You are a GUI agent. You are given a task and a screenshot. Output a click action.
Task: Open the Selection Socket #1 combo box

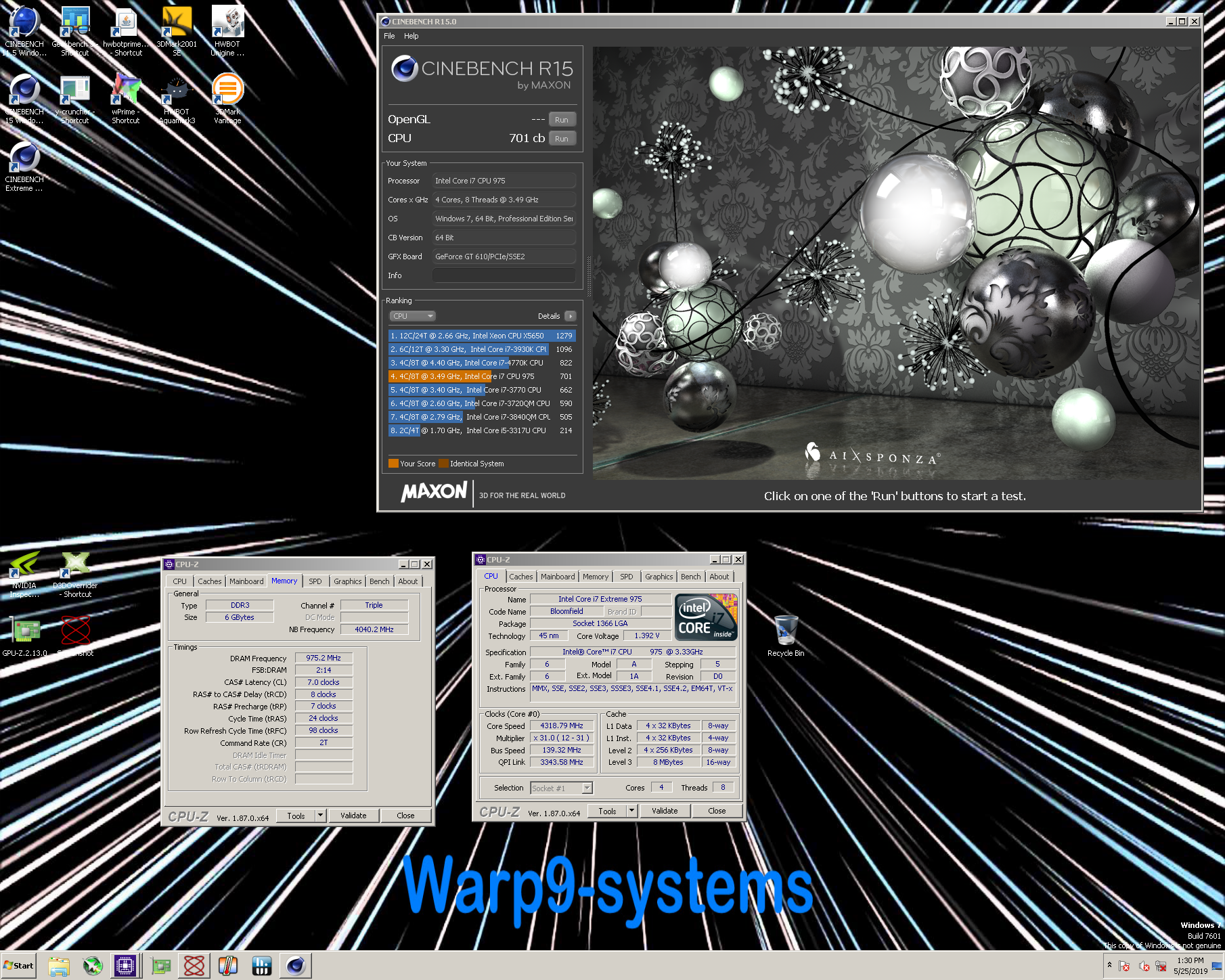point(561,788)
